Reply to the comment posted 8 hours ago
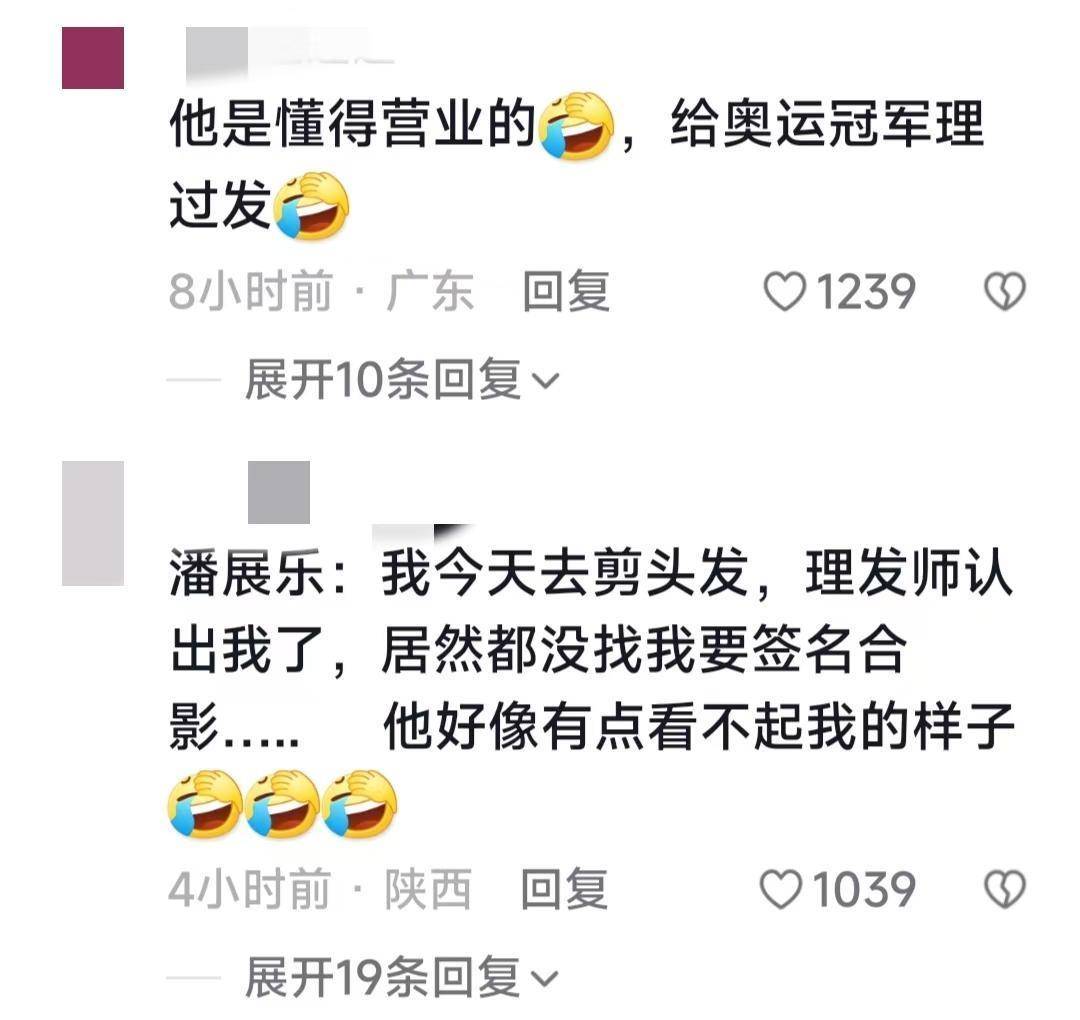The width and height of the screenshot is (1080, 1020). pos(565,291)
